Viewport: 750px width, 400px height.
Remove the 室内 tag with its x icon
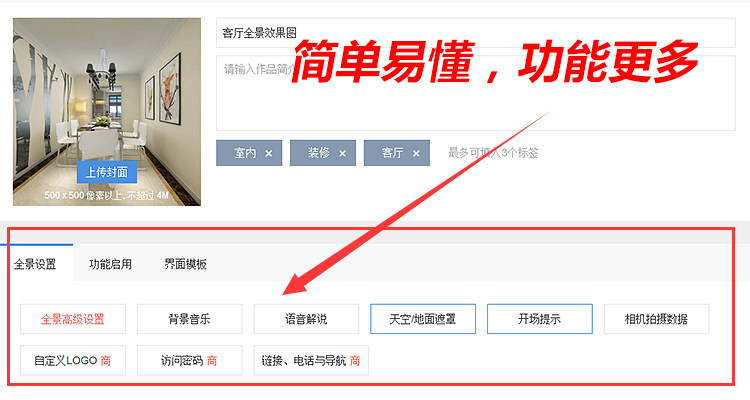pos(268,154)
